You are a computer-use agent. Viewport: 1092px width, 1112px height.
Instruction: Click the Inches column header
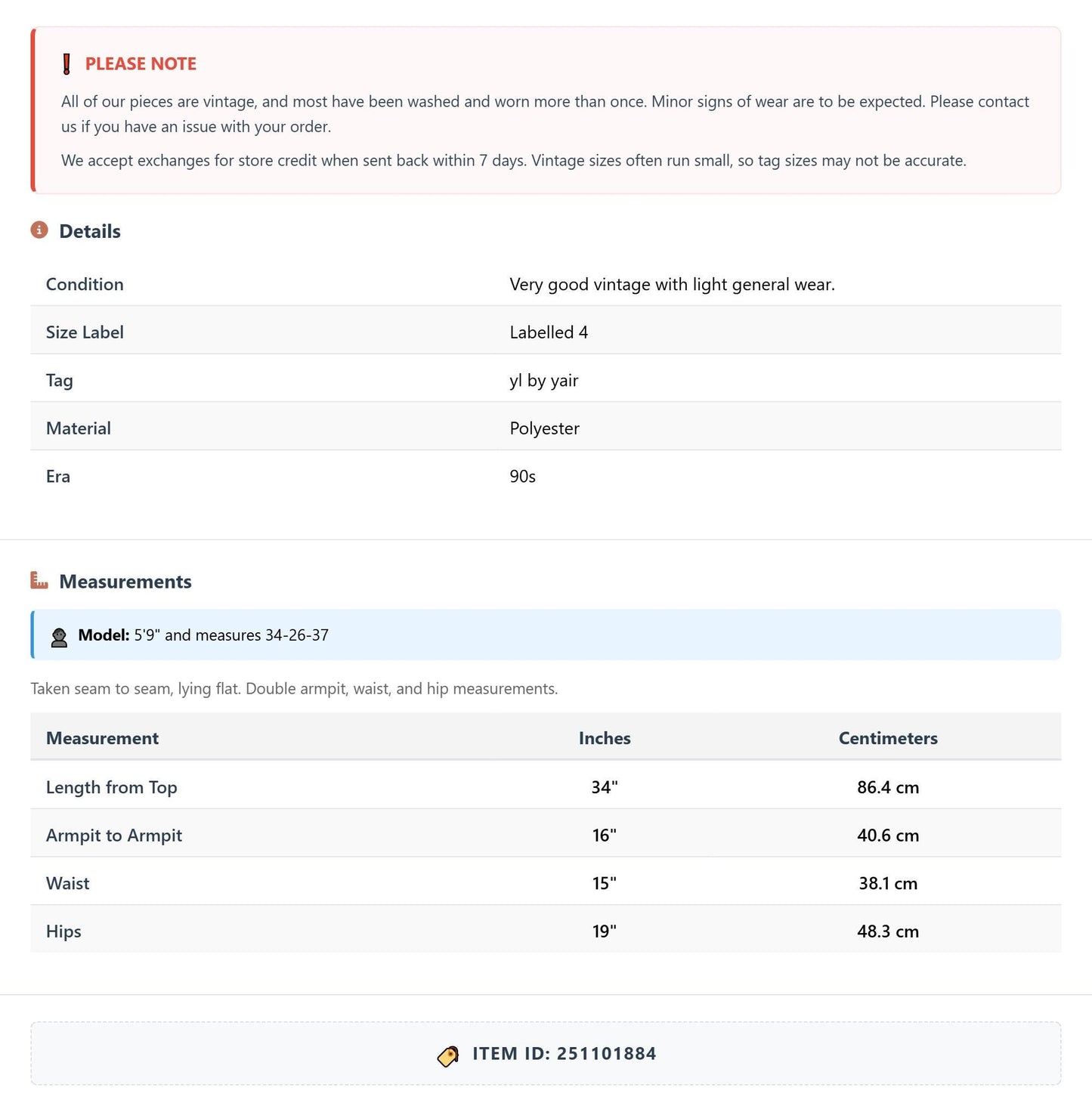[605, 738]
